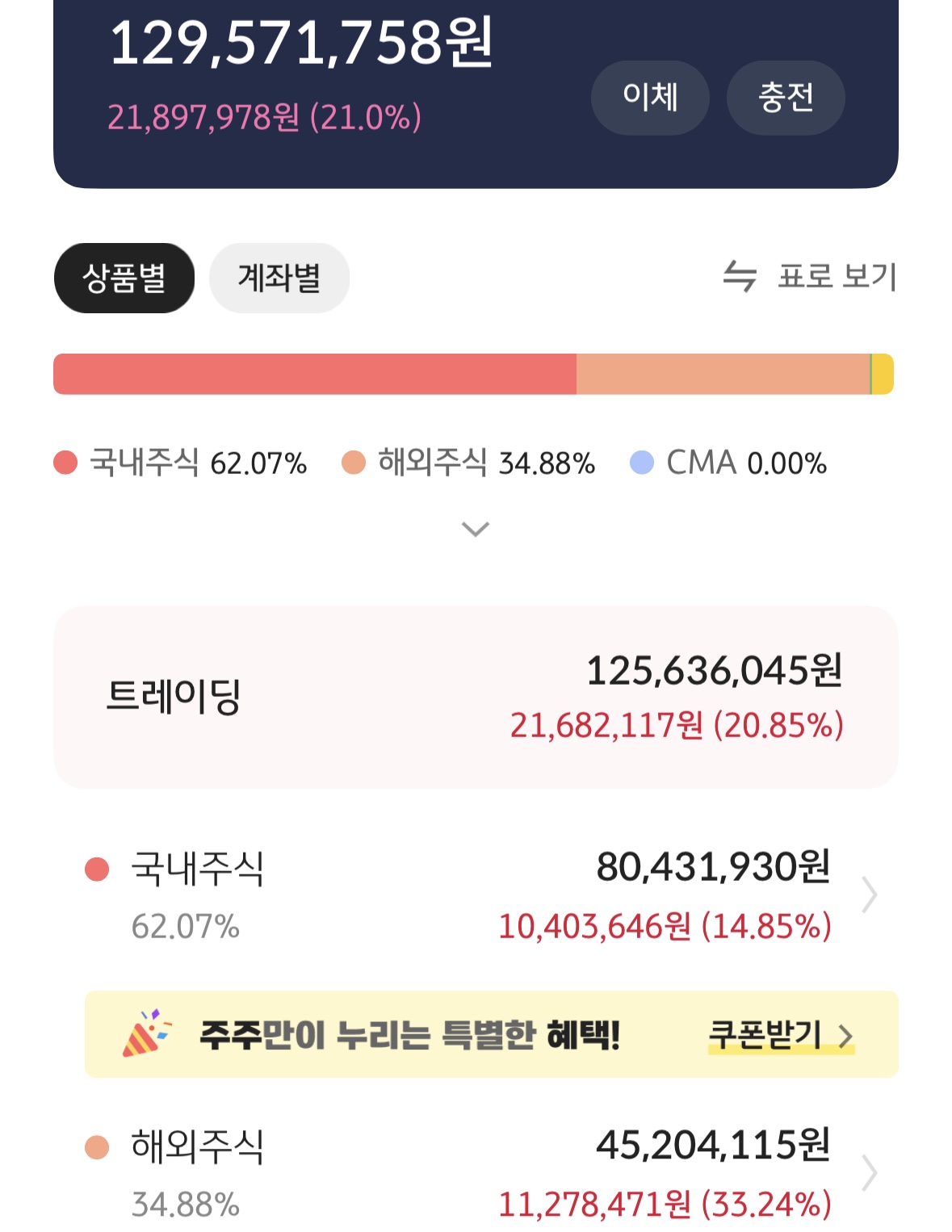This screenshot has height=1232, width=952.
Task: Click the party popper icon in banner
Action: click(146, 1033)
